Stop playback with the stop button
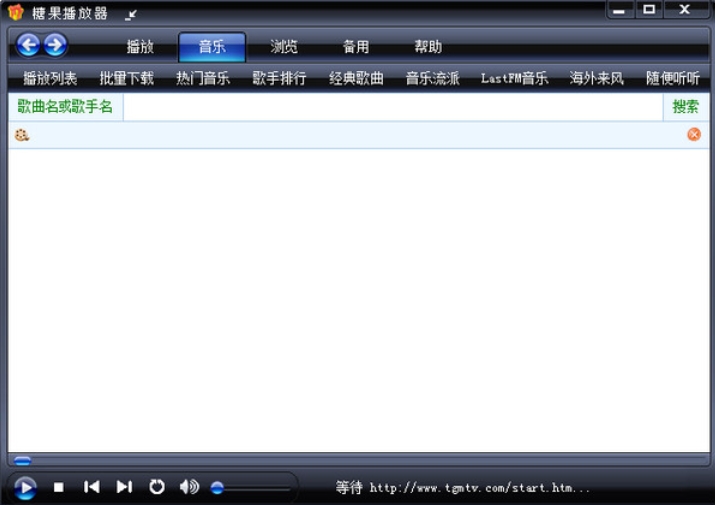The image size is (715, 505). coord(59,487)
